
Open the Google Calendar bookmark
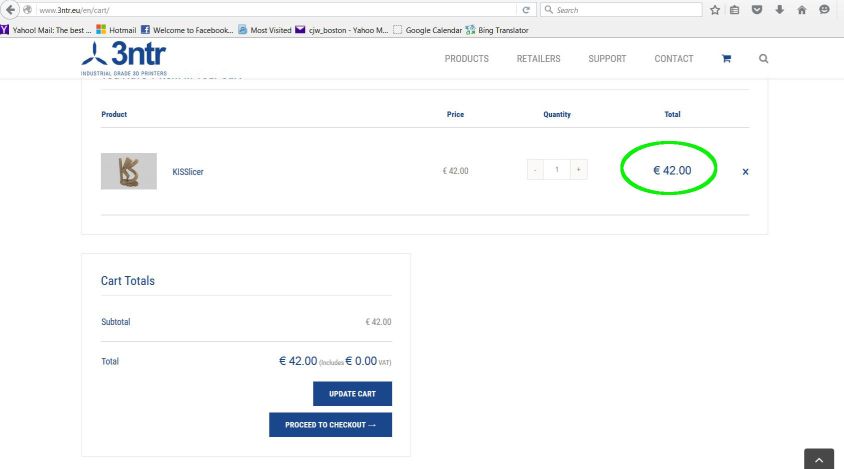pyautogui.click(x=428, y=30)
